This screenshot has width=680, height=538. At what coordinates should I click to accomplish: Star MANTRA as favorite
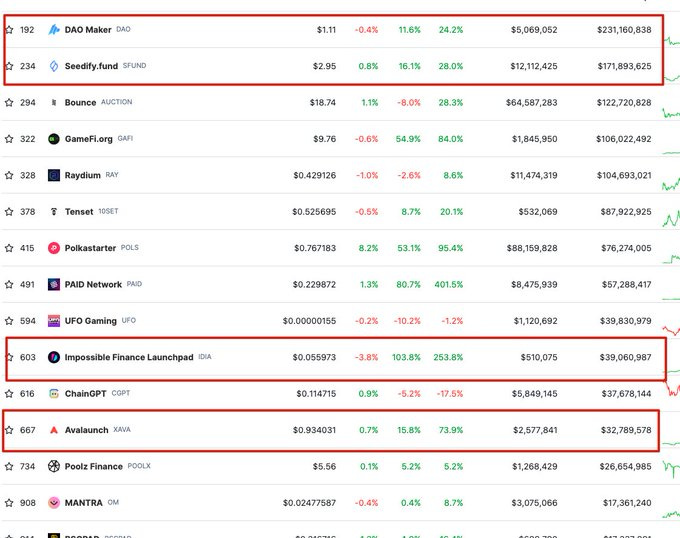point(9,503)
